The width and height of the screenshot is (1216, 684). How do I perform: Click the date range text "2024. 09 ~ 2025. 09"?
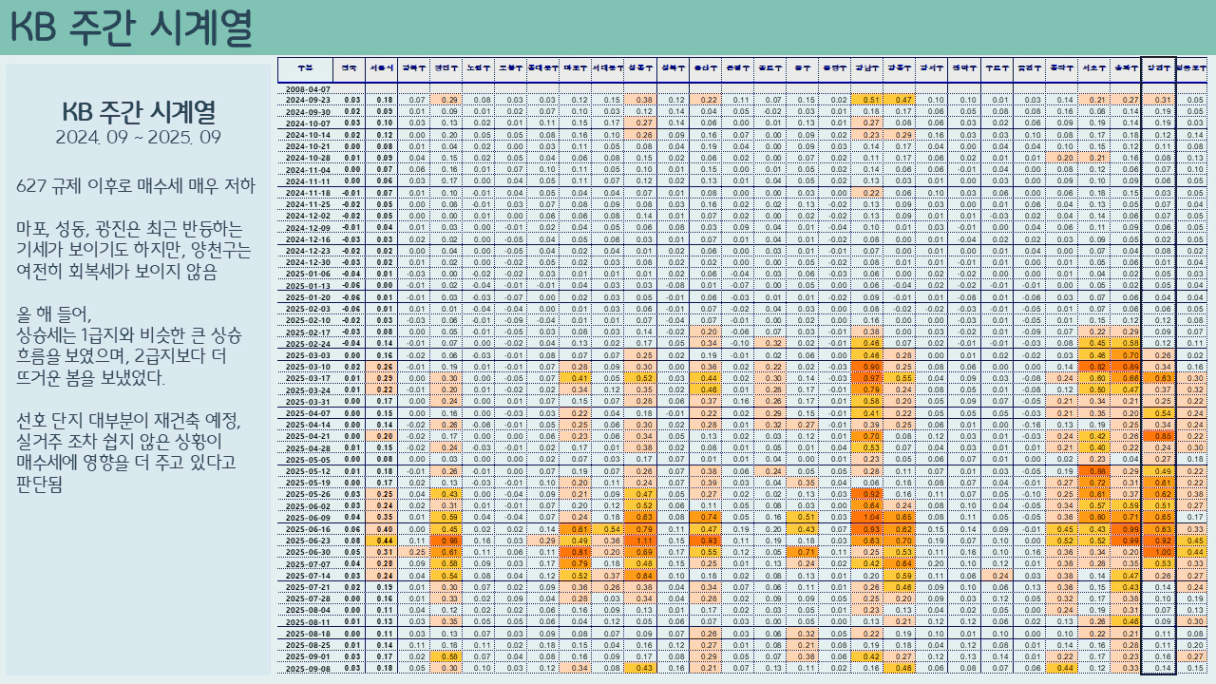pyautogui.click(x=139, y=138)
